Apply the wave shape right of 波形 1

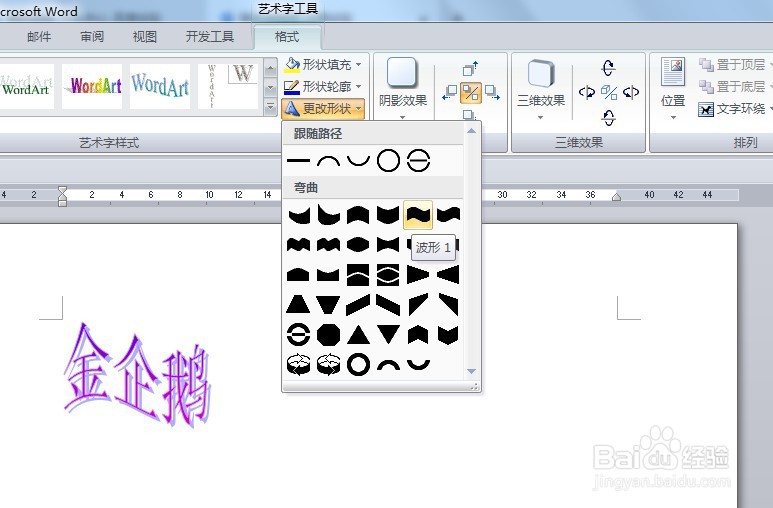pos(448,215)
